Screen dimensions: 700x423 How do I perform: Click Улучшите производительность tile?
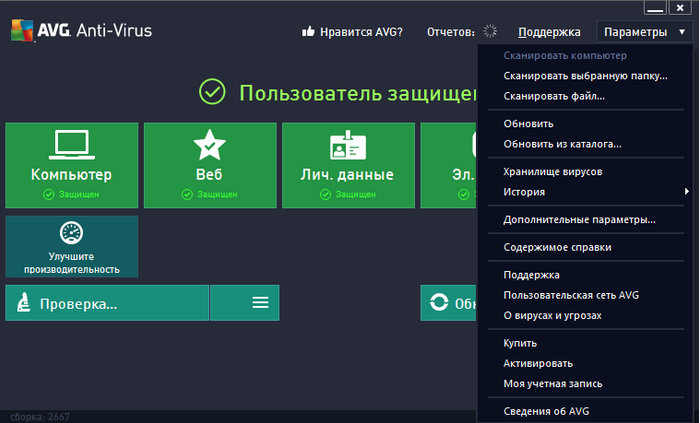72,246
